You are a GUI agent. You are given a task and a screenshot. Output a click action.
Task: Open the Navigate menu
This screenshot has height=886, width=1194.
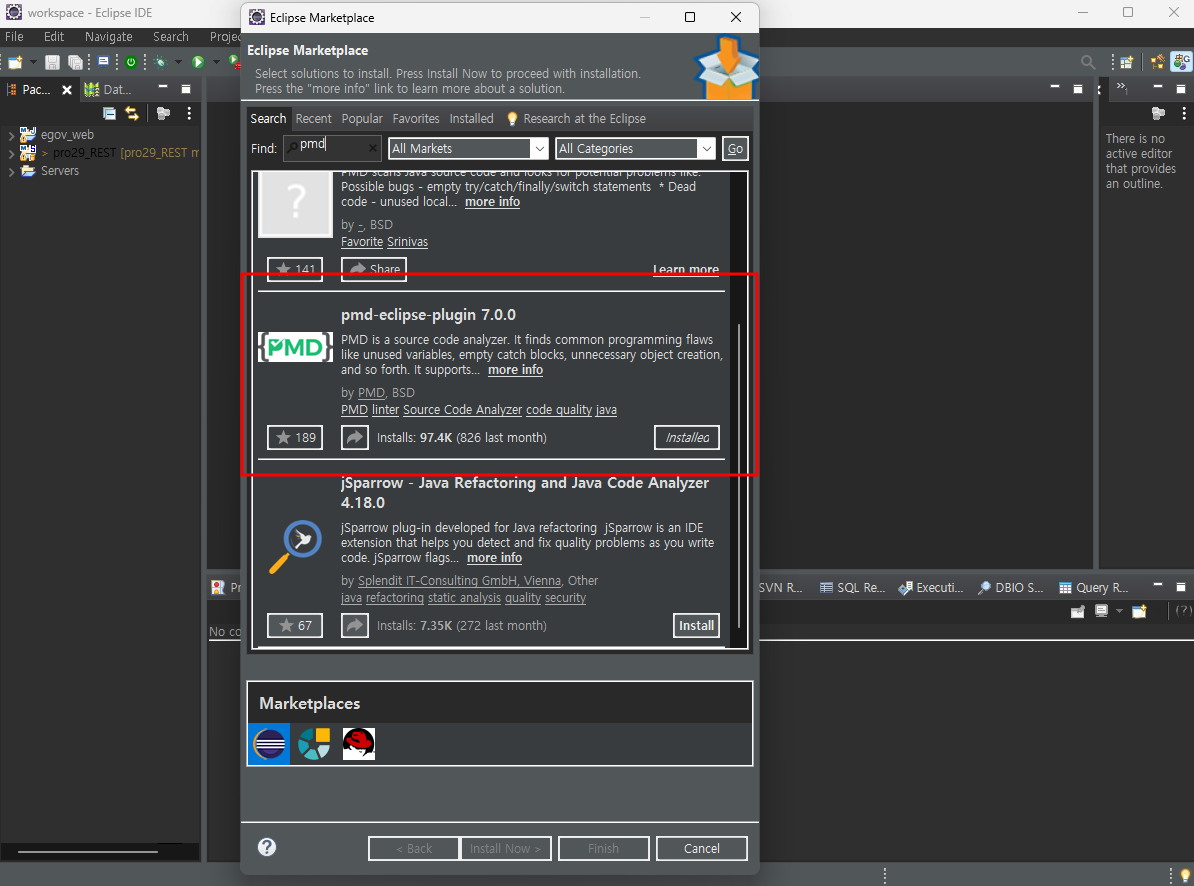(x=108, y=37)
